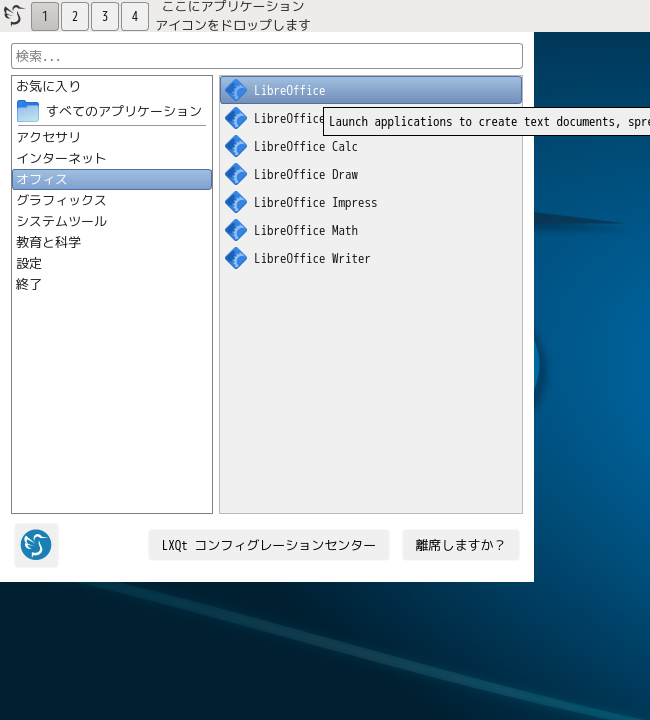This screenshot has height=720, width=650.
Task: Select すべてのアプリケーション text label
Action: [x=124, y=111]
